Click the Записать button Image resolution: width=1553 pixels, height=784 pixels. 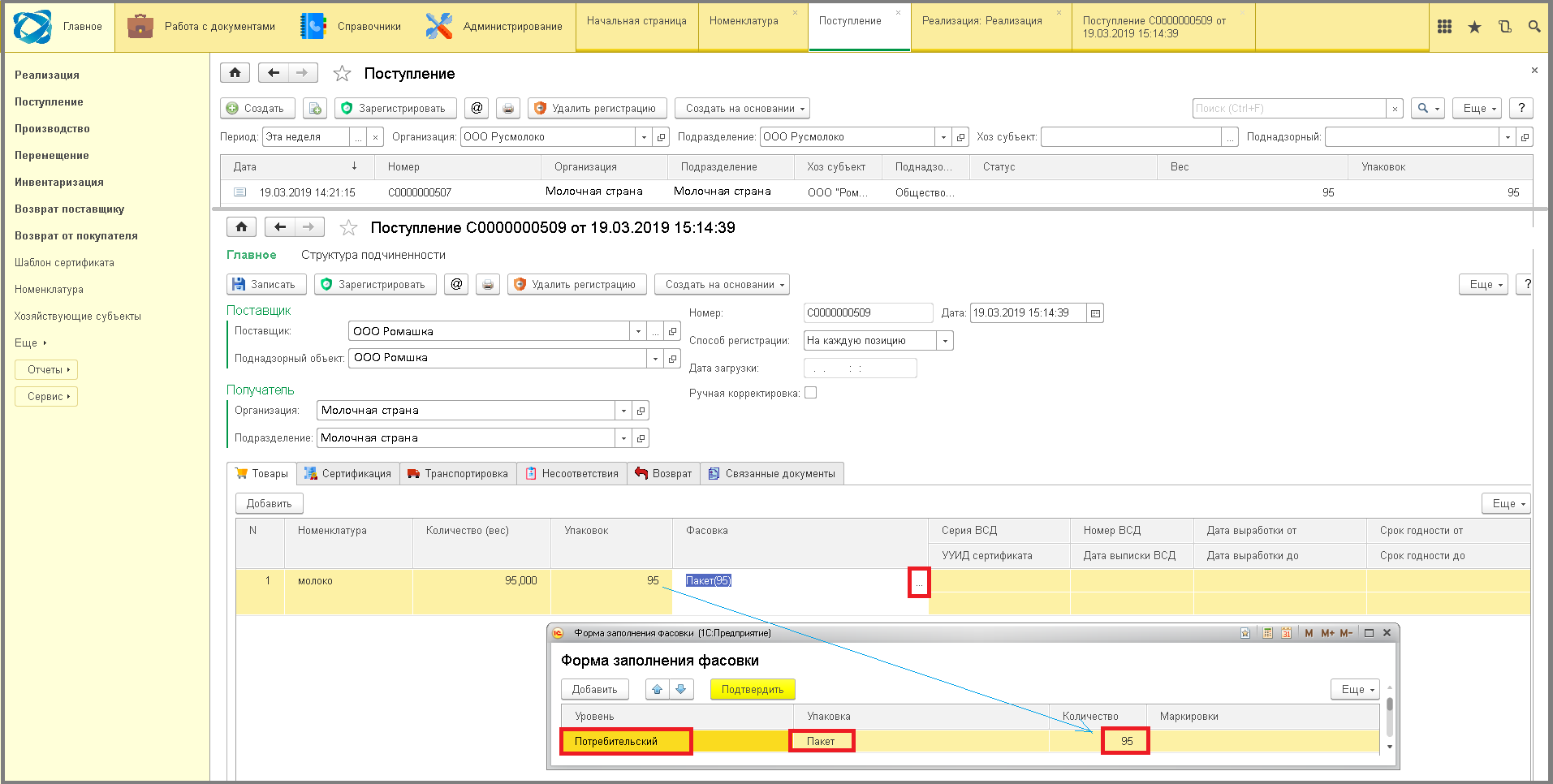pos(266,285)
